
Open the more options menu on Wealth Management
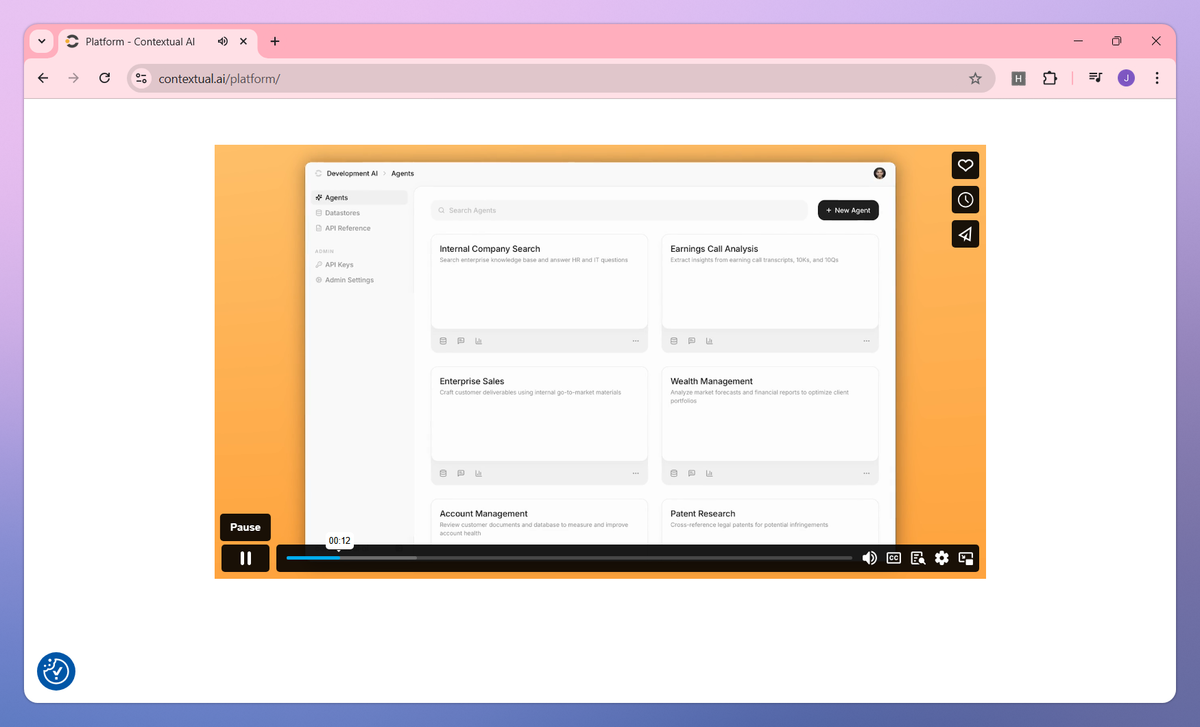coord(864,472)
